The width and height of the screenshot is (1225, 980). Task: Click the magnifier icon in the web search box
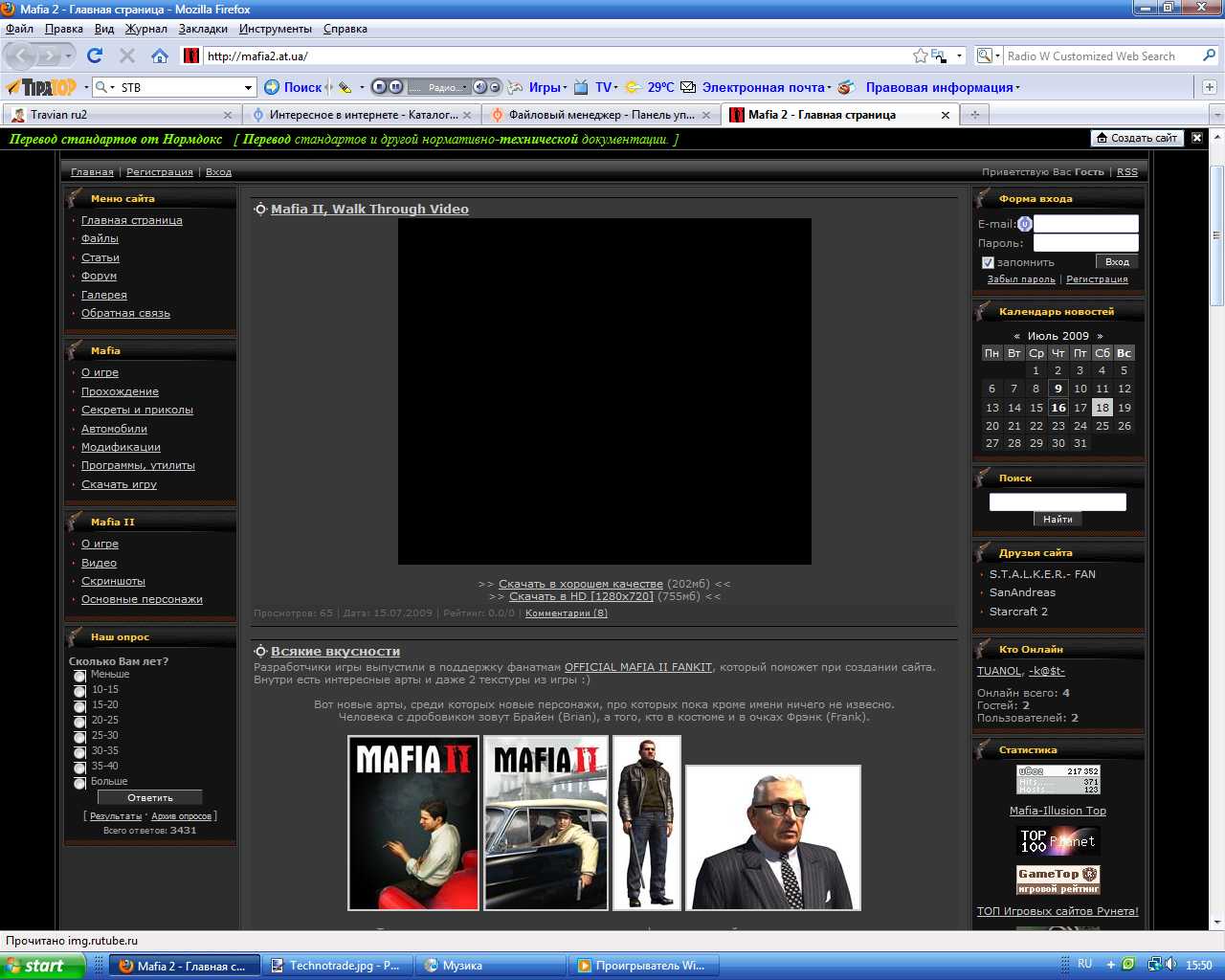click(1209, 56)
